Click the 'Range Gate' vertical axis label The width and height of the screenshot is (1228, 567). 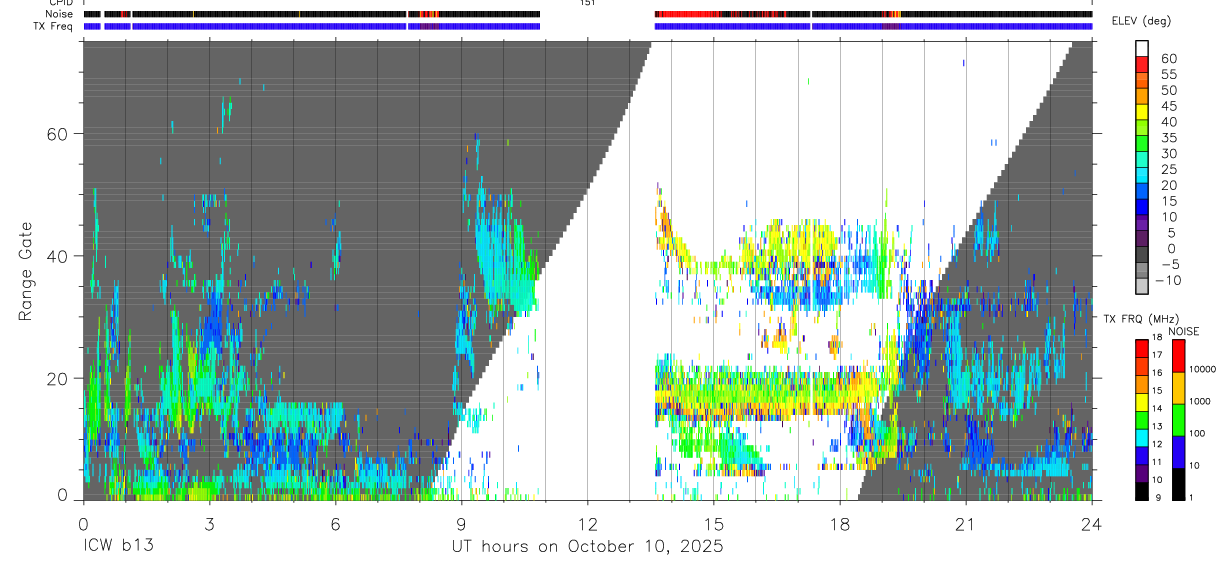[26, 271]
